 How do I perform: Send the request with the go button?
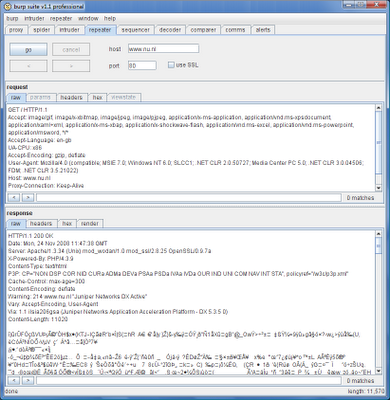28,50
